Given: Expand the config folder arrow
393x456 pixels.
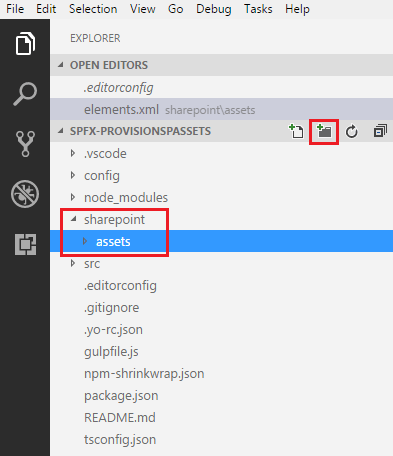Looking at the screenshot, I should point(73,175).
